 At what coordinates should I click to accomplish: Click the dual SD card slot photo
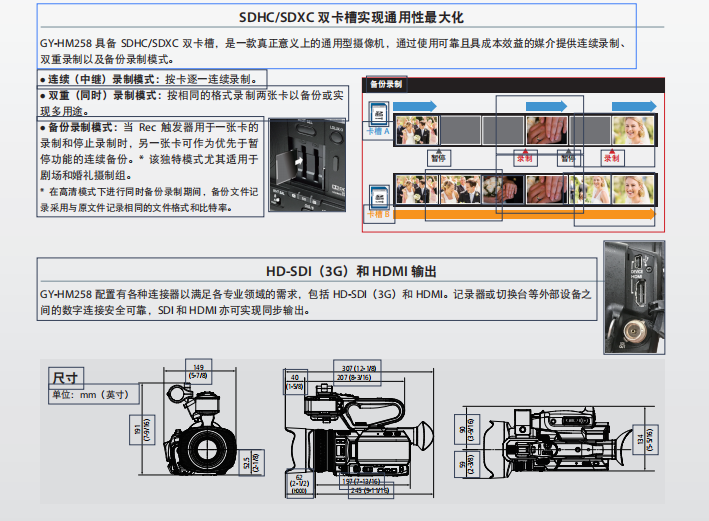click(307, 165)
